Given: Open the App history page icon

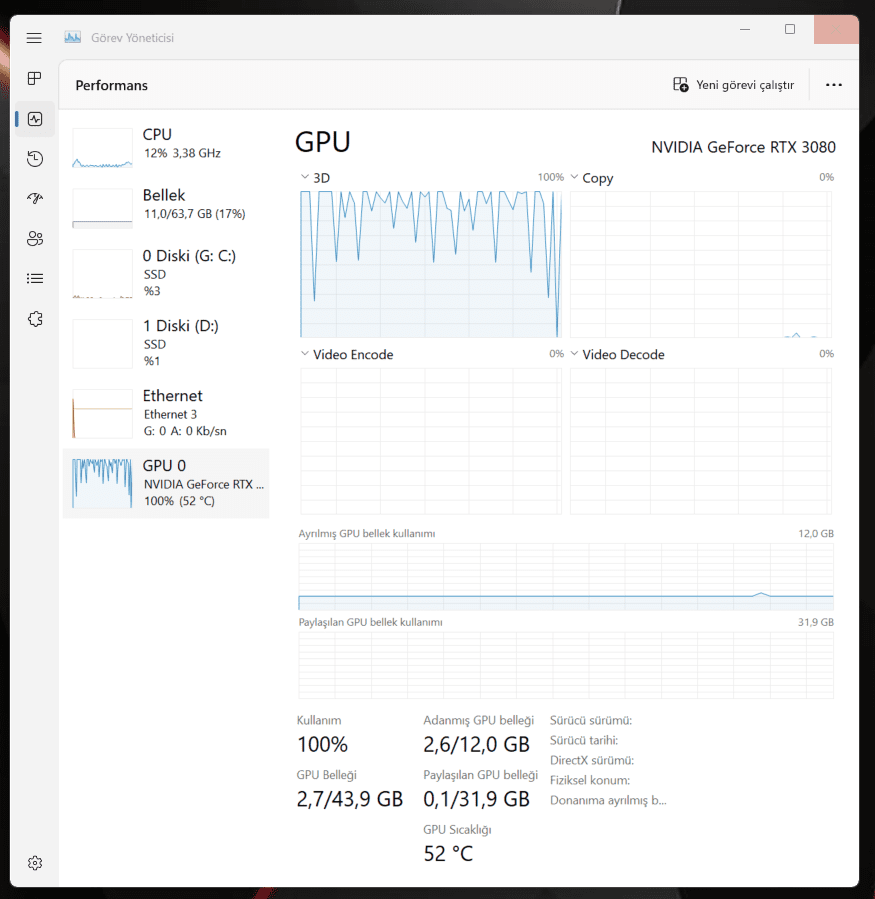Looking at the screenshot, I should [x=35, y=159].
